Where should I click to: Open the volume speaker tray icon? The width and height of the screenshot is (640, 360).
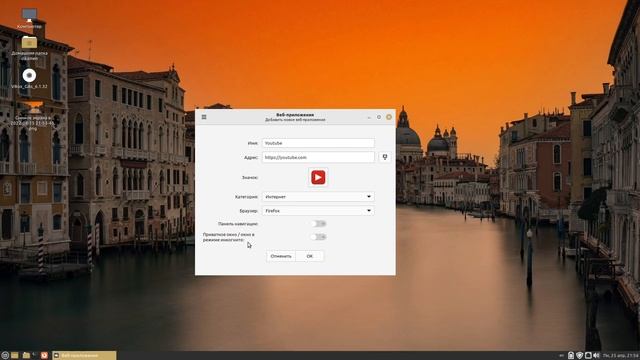pyautogui.click(x=596, y=356)
